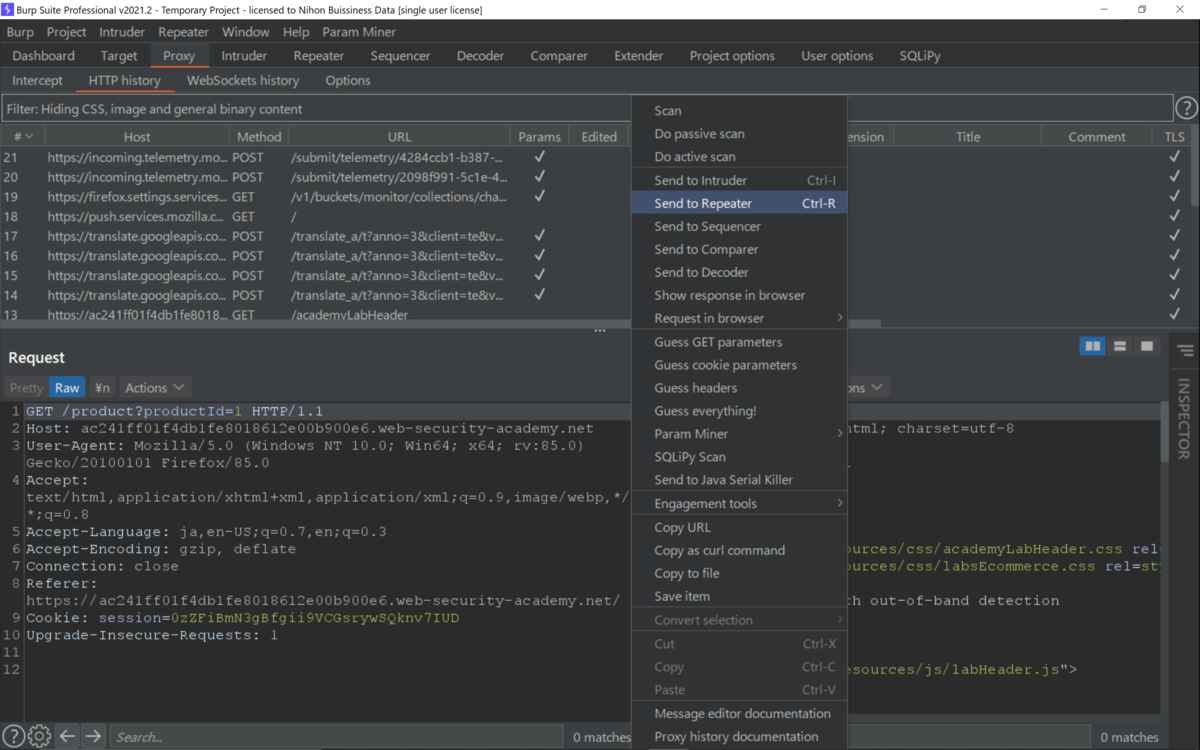Choose Show response in browser
Image resolution: width=1200 pixels, height=750 pixels.
(739, 295)
